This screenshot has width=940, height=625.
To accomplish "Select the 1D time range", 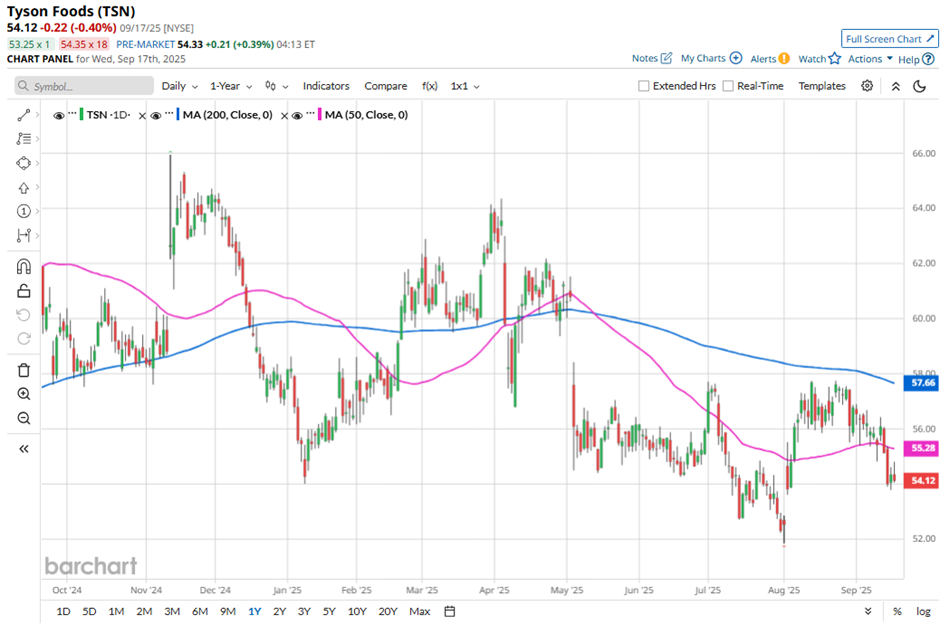I will click(x=63, y=611).
